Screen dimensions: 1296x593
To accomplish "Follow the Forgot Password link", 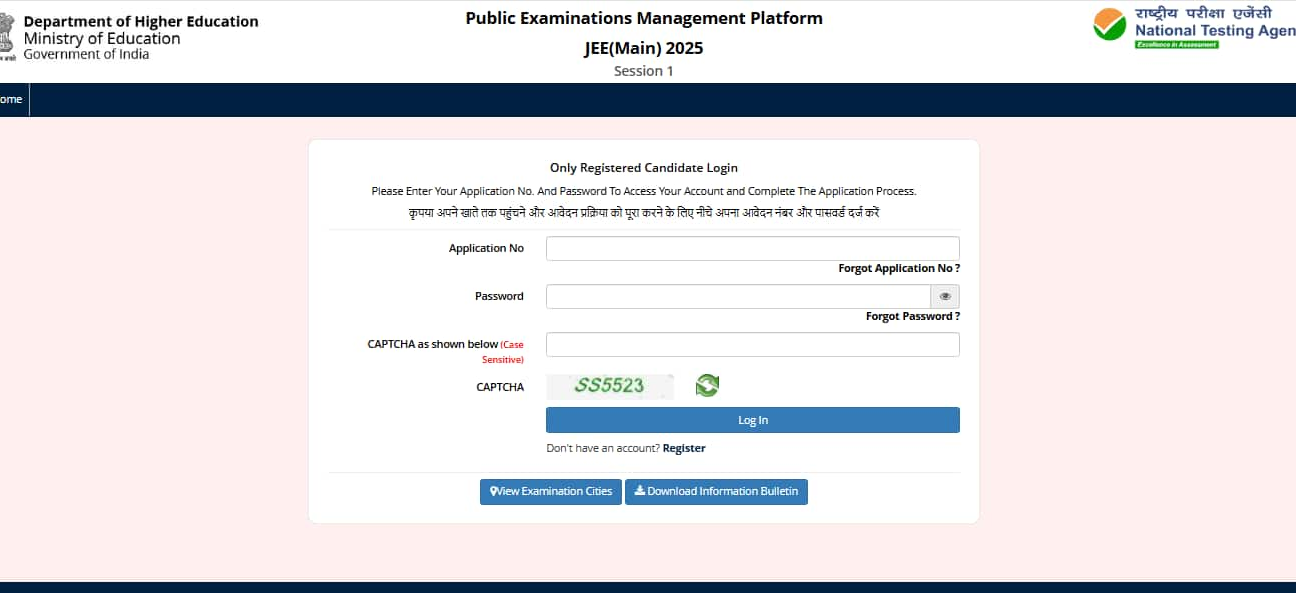I will pyautogui.click(x=912, y=316).
